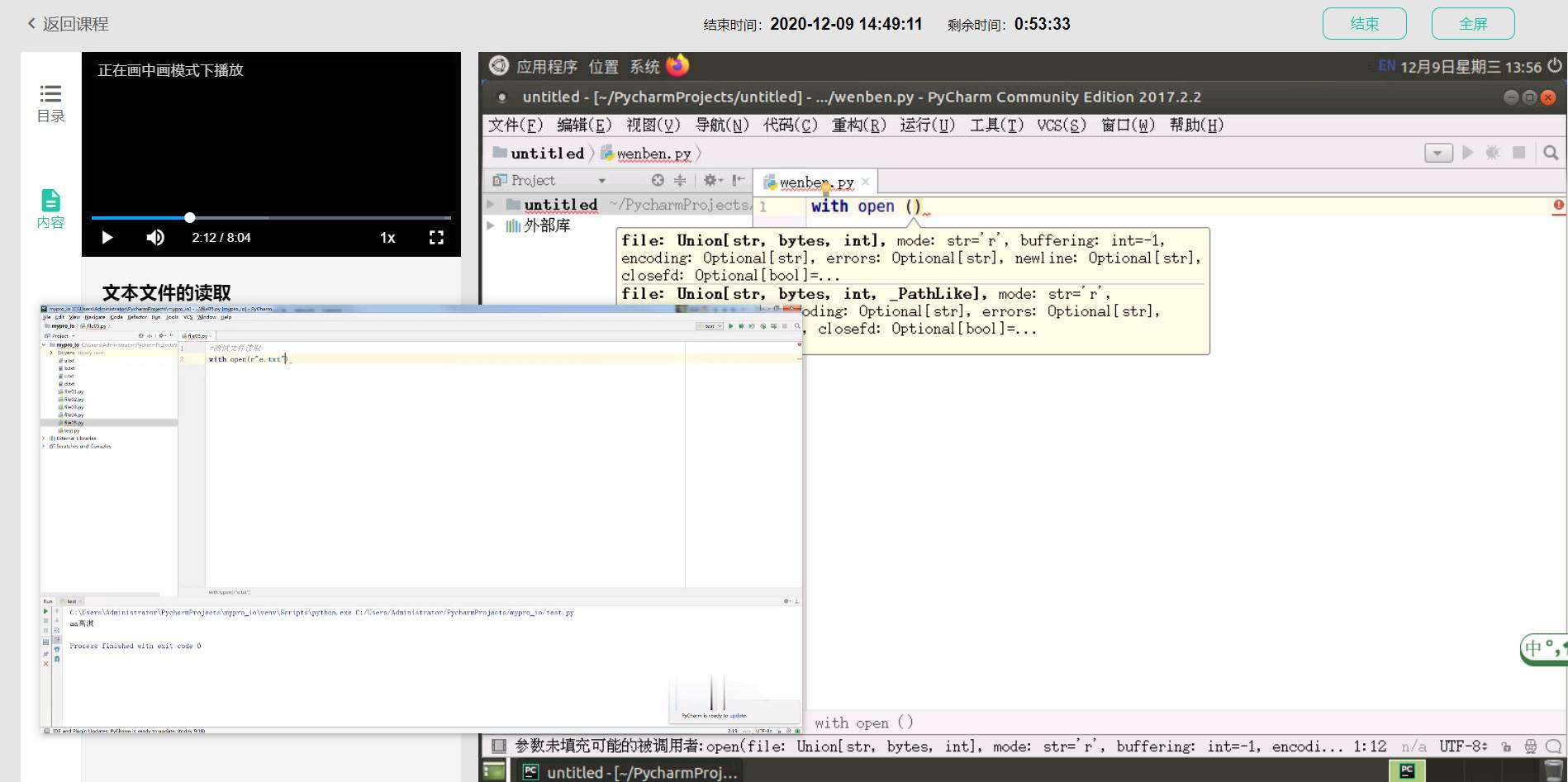
Task: Open the 运行(U) menu
Action: coord(928,125)
